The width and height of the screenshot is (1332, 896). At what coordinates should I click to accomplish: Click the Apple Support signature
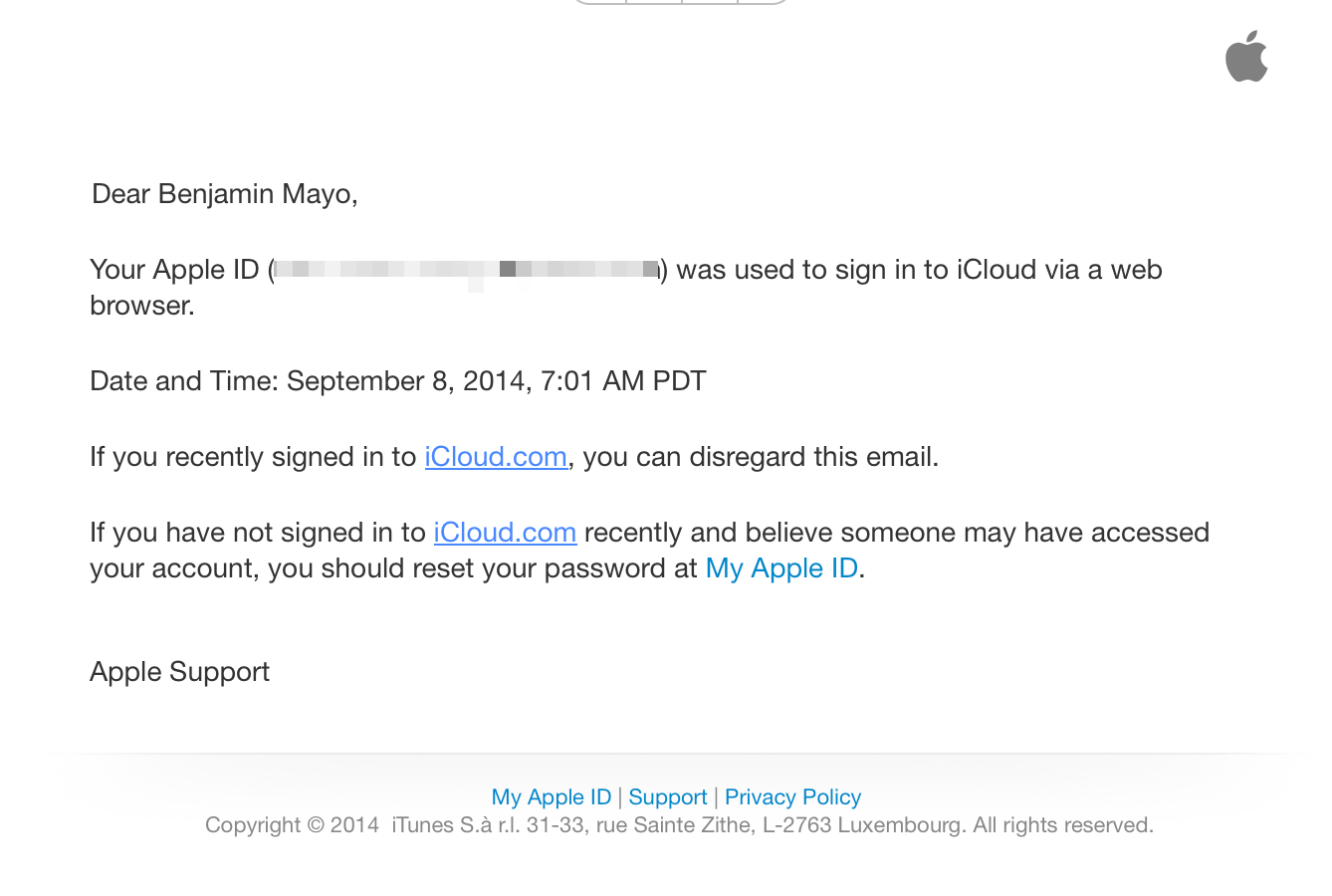point(179,672)
